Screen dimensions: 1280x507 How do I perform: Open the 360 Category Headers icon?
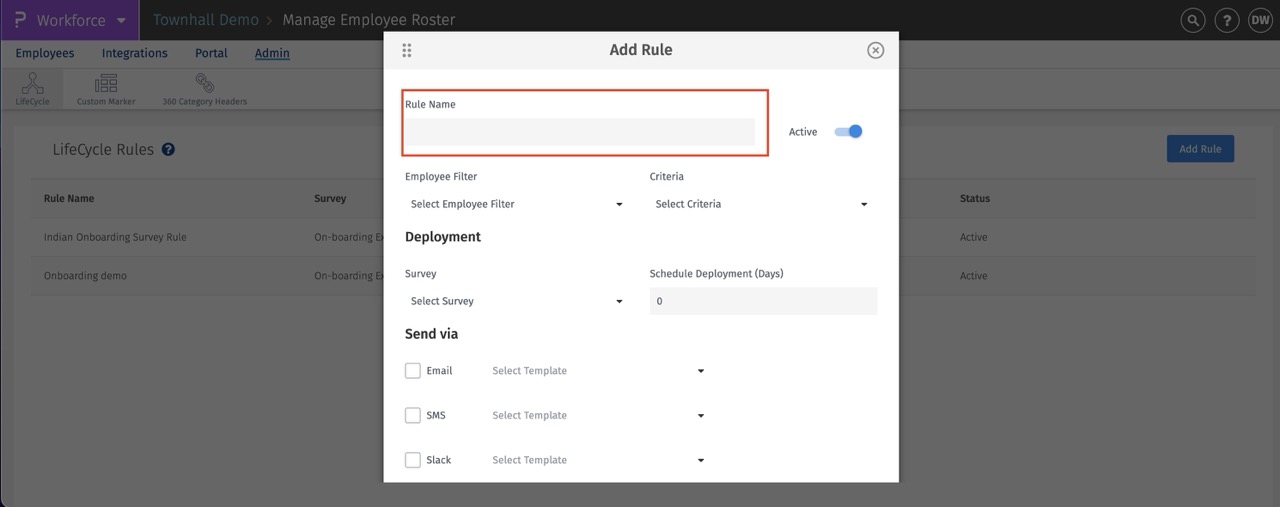[x=204, y=85]
